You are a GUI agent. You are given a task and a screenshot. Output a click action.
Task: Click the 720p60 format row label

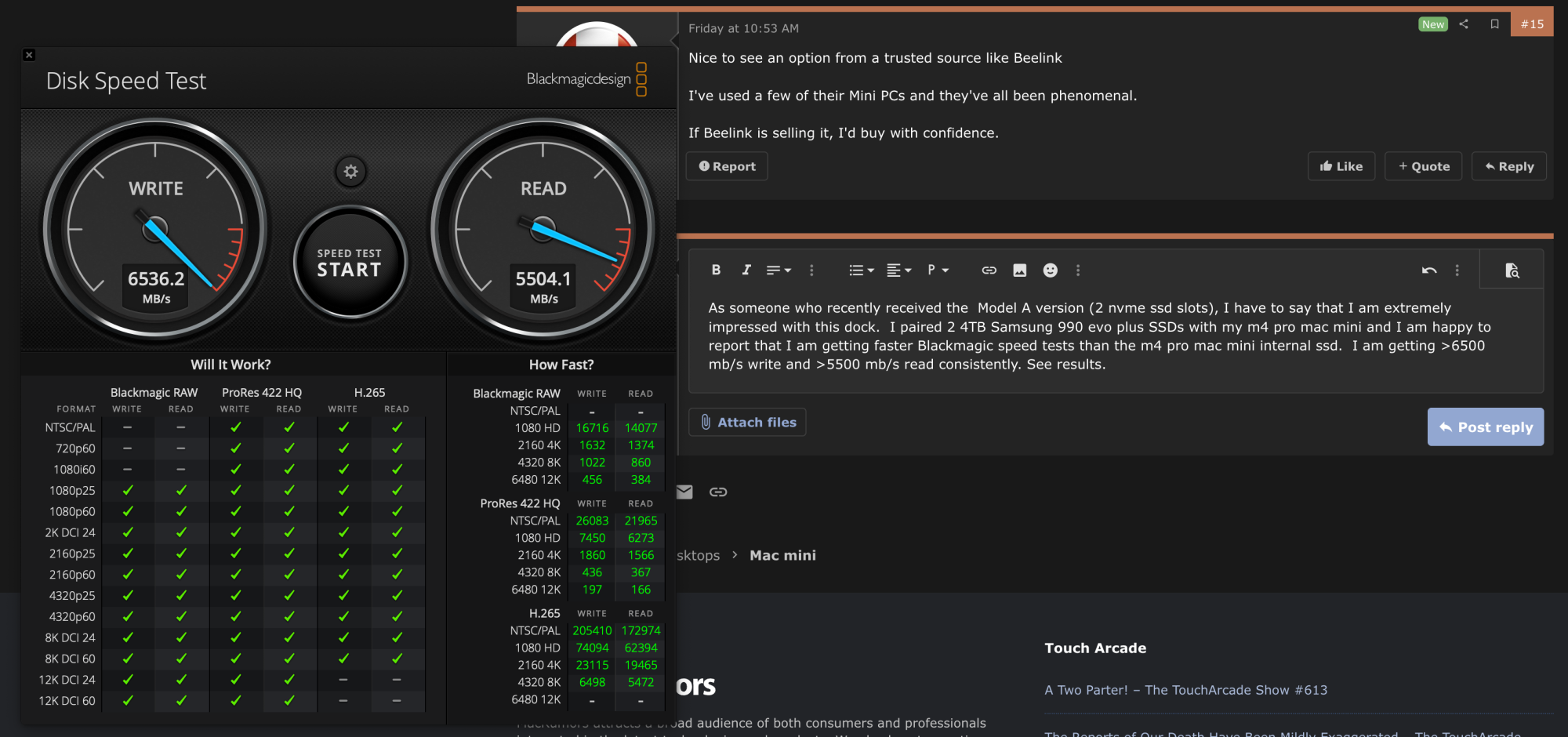pos(75,448)
